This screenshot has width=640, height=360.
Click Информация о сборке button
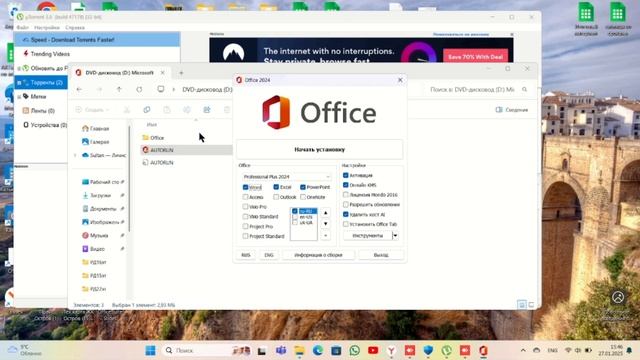[x=318, y=255]
